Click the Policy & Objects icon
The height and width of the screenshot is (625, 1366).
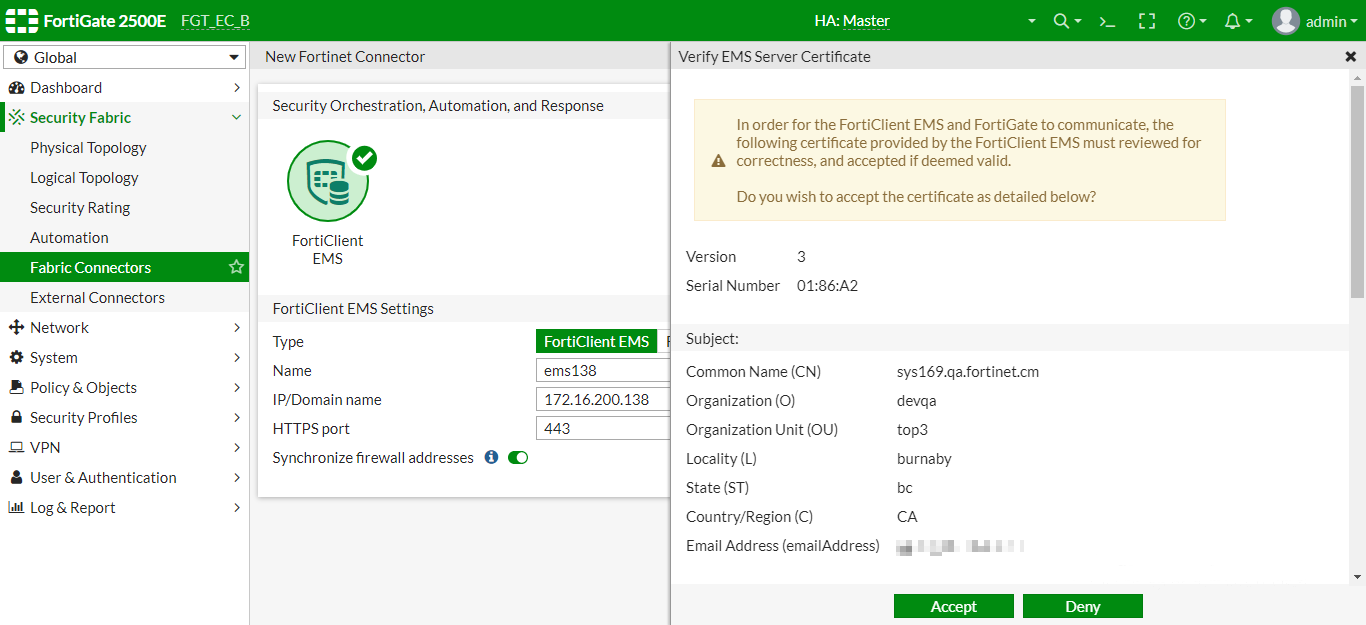pyautogui.click(x=16, y=388)
